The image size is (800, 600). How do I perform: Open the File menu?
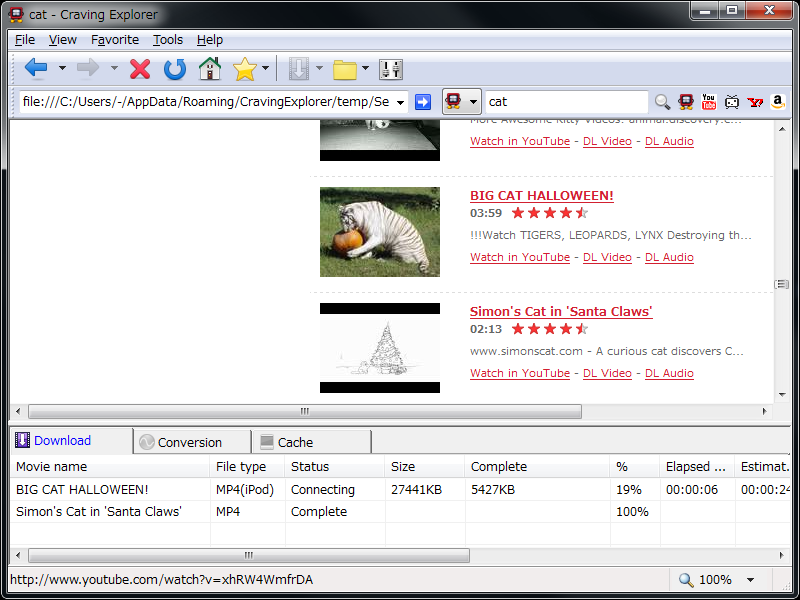pos(24,40)
